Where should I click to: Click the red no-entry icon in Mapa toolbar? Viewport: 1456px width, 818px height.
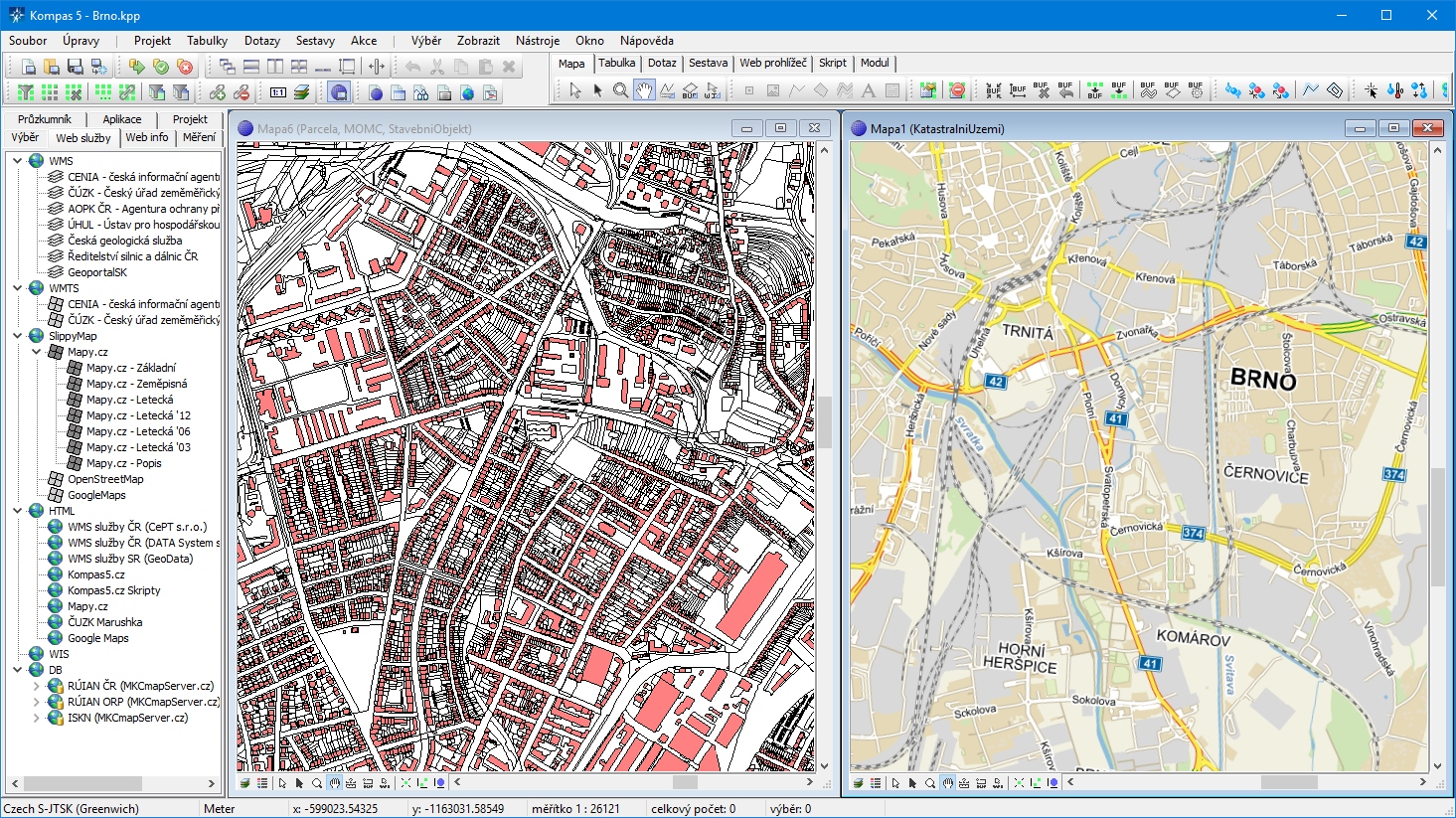pos(957,90)
